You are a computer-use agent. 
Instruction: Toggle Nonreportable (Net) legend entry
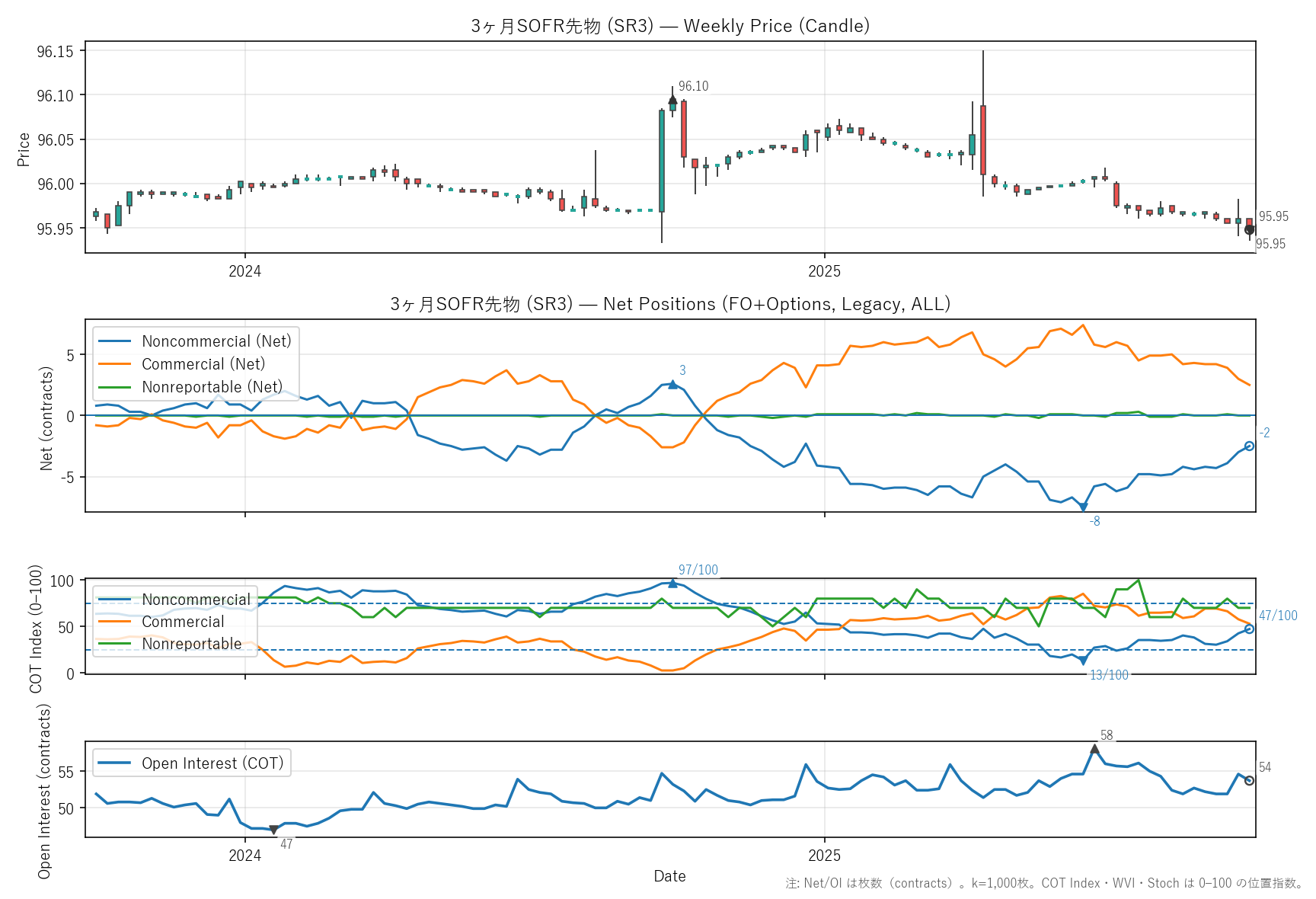[212, 387]
